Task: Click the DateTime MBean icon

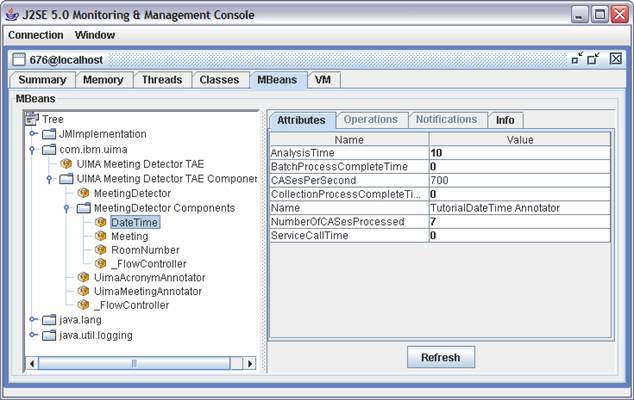Action: click(x=101, y=222)
